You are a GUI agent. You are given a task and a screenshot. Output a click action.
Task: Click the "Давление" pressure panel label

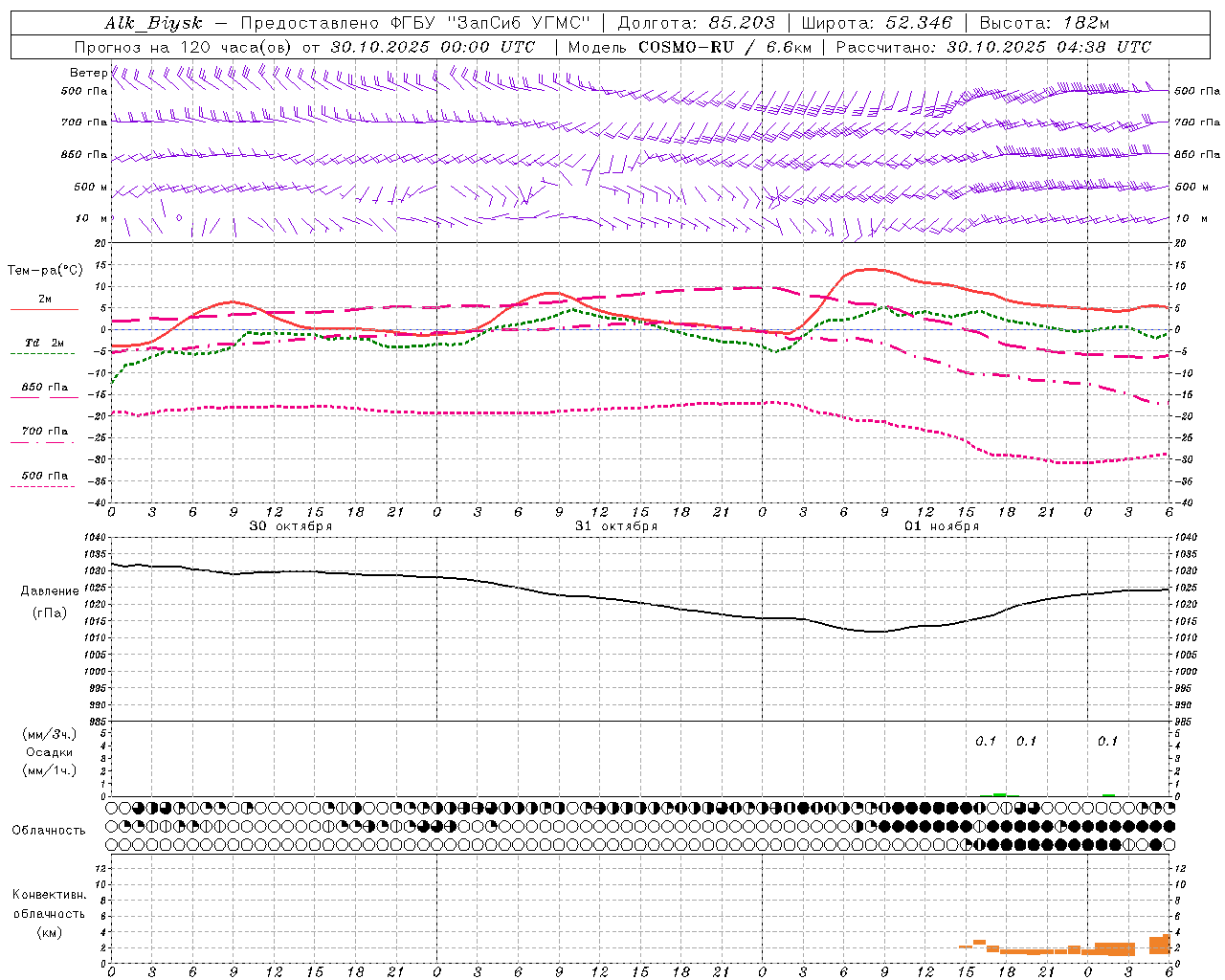(x=50, y=591)
